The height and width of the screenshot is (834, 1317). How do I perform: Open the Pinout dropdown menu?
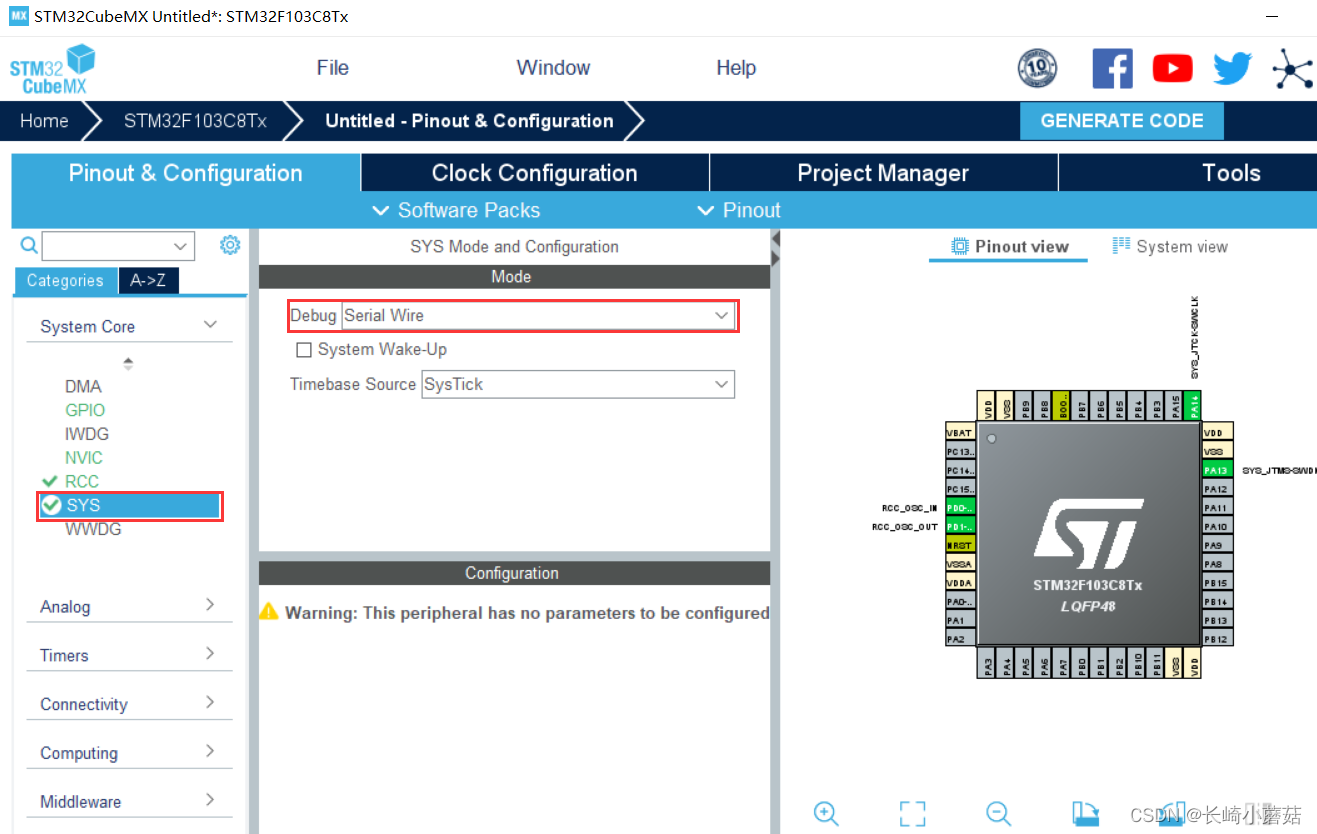(738, 210)
